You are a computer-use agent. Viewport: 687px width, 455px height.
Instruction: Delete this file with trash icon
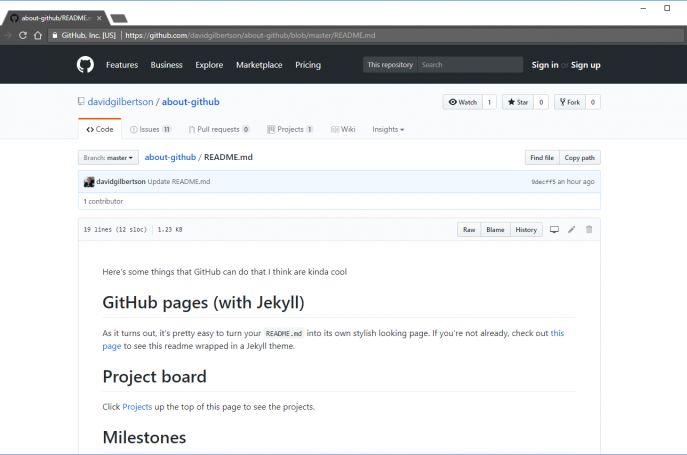point(589,230)
